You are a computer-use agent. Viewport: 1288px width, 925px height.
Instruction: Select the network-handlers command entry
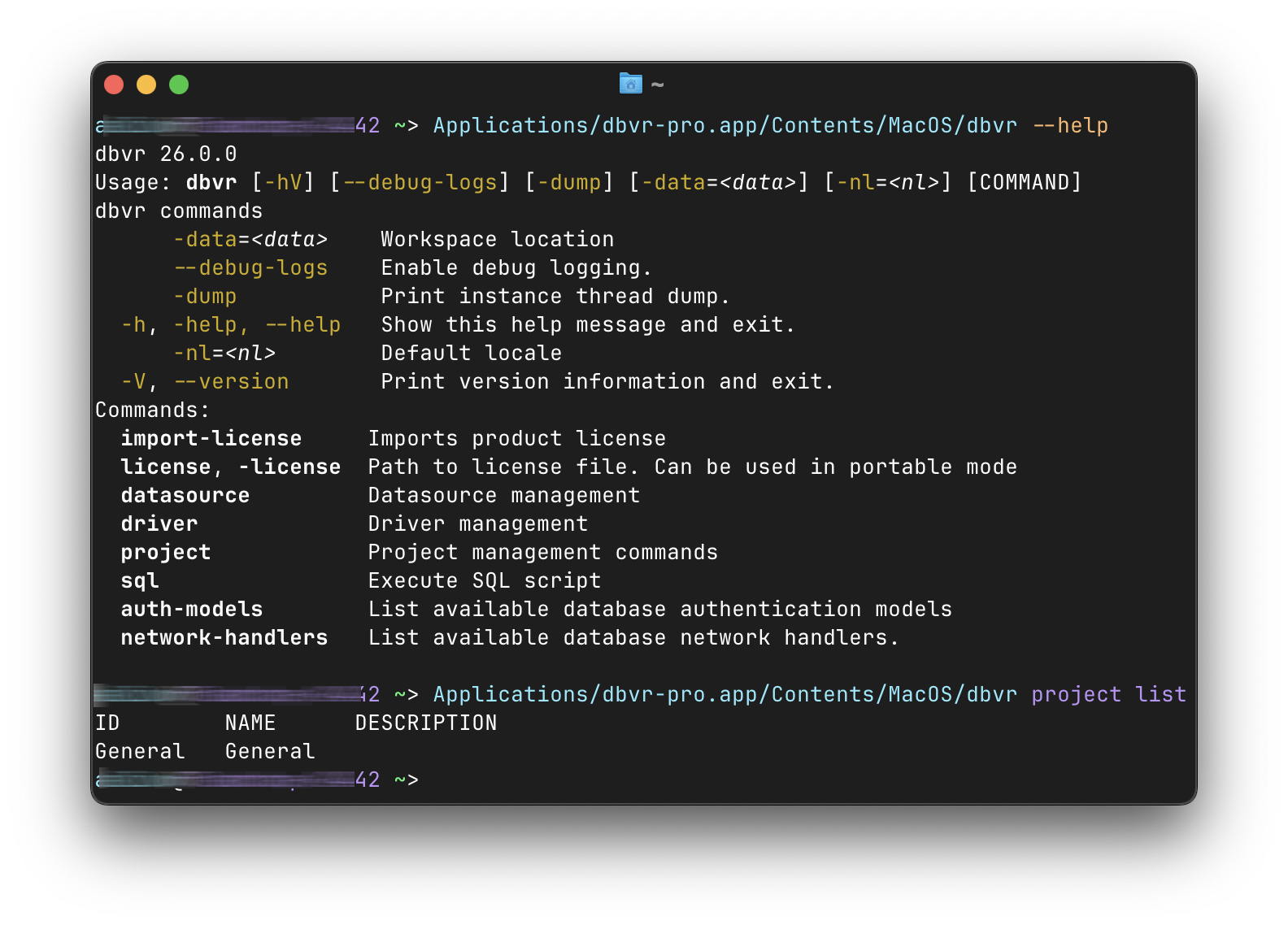pos(224,638)
